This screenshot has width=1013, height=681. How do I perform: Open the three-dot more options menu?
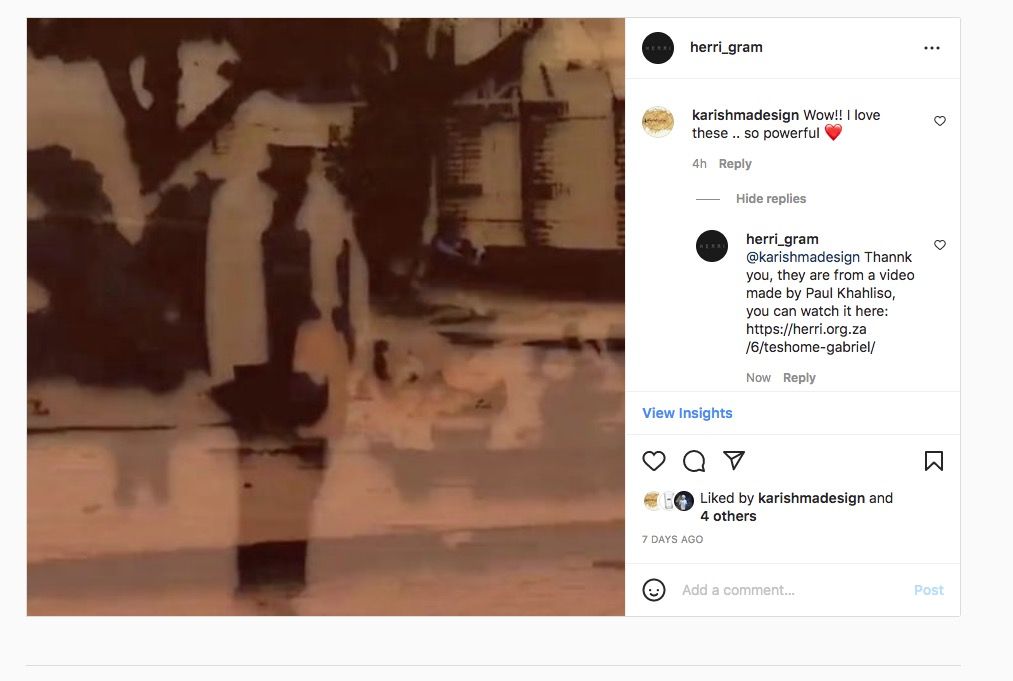pos(932,48)
